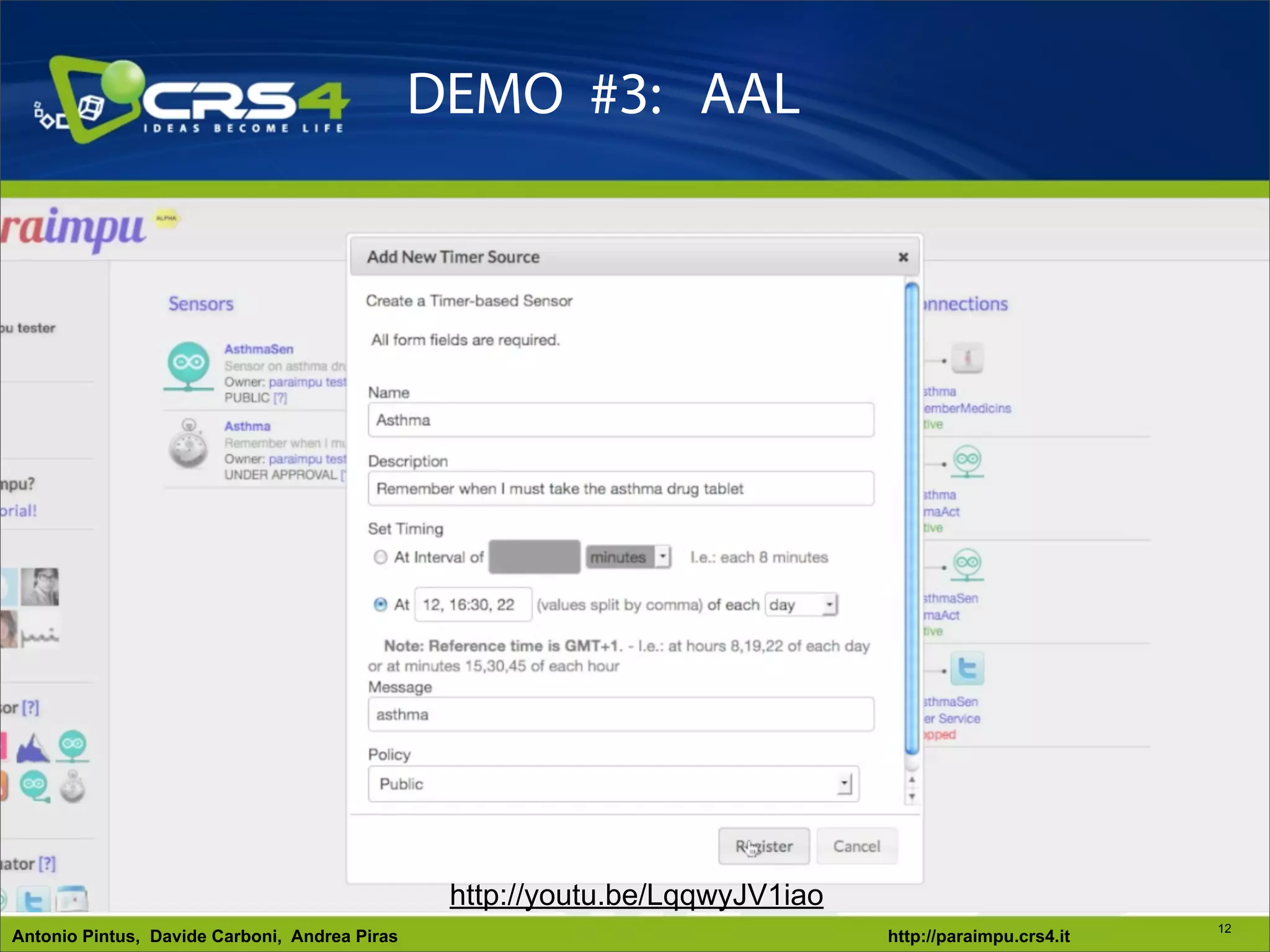Click the Twitter icon in the actuator palette
This screenshot has width=1270, height=952.
(33, 899)
